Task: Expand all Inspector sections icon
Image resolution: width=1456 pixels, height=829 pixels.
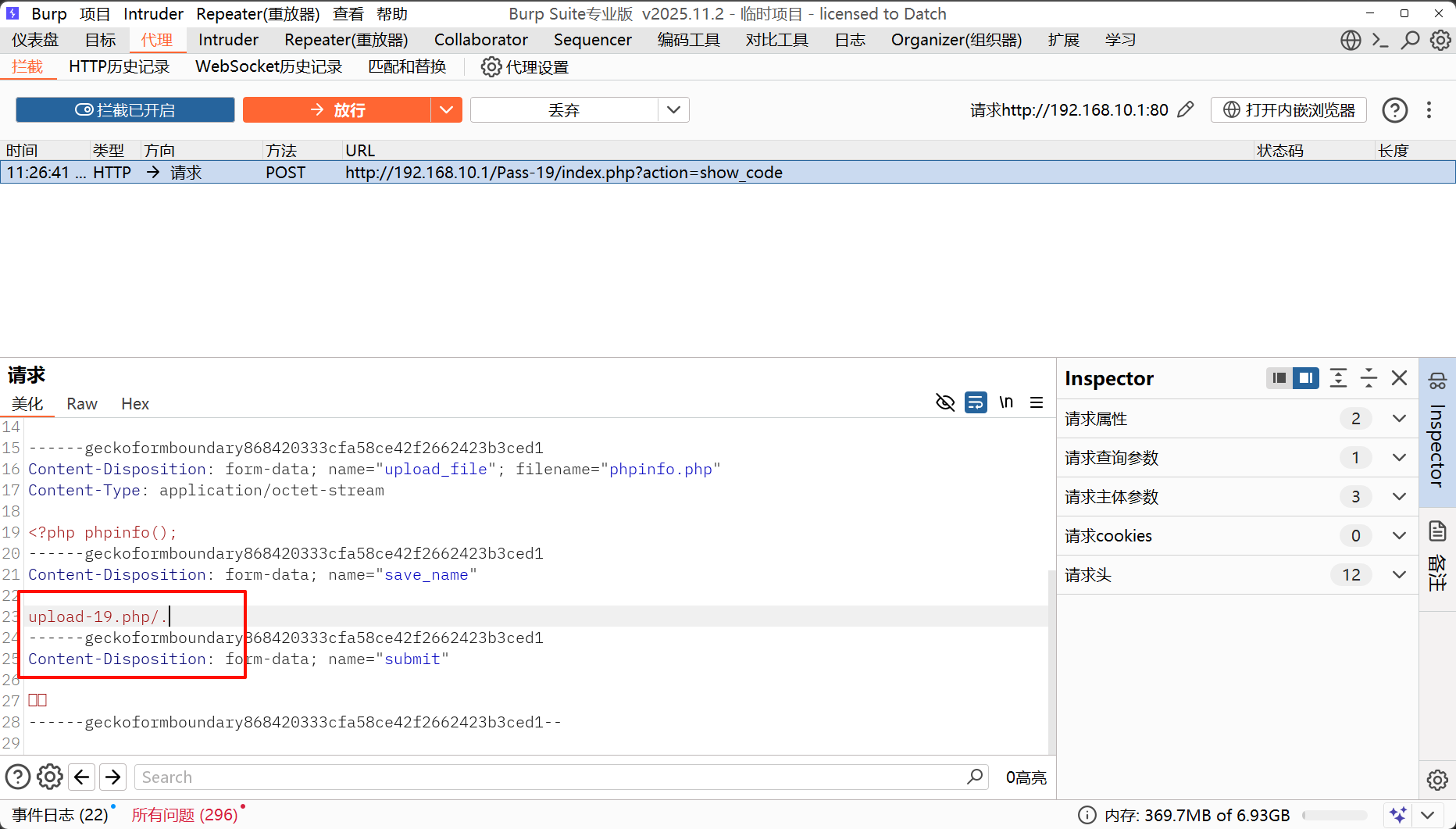Action: click(x=1338, y=378)
